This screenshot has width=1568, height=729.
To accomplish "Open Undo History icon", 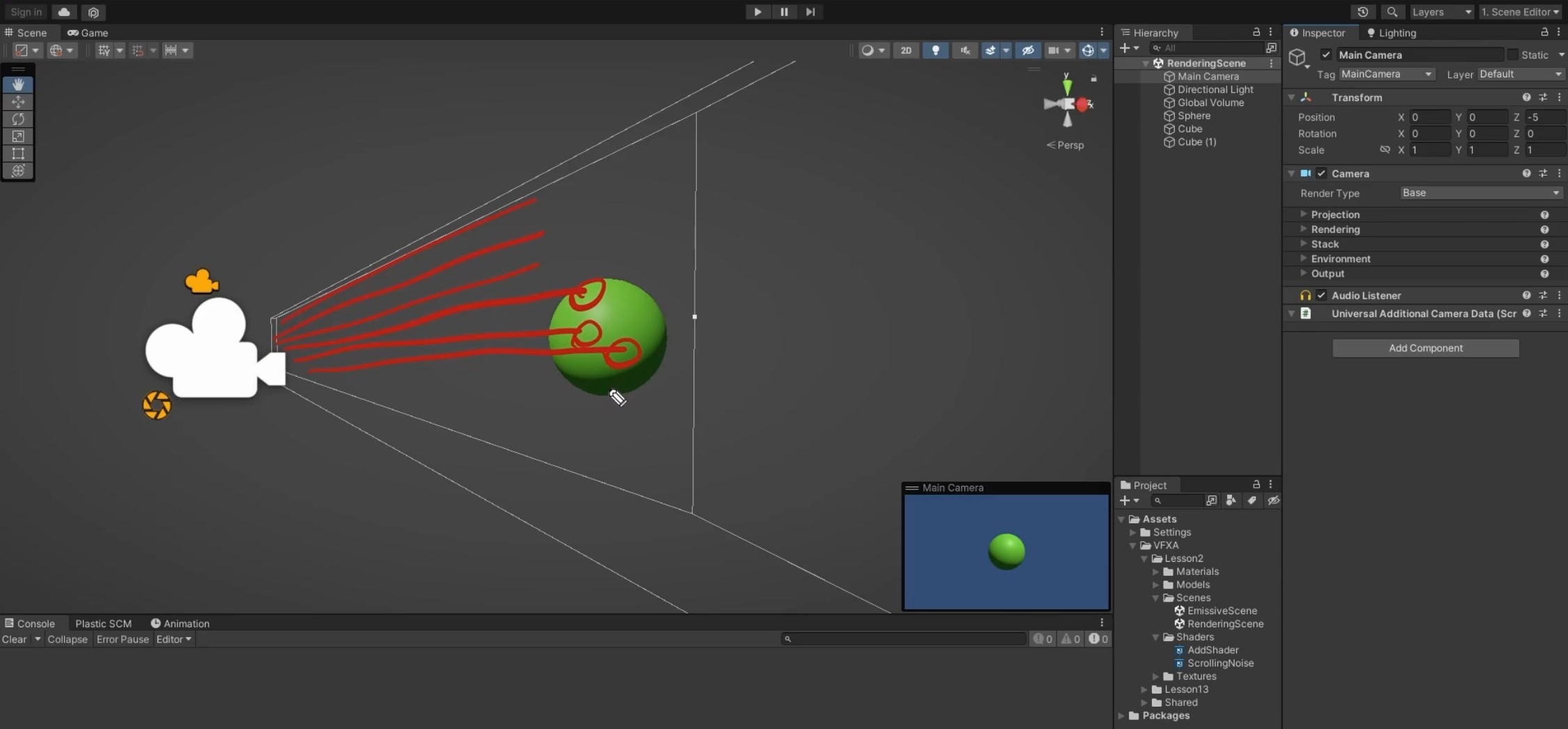I will pyautogui.click(x=1363, y=12).
